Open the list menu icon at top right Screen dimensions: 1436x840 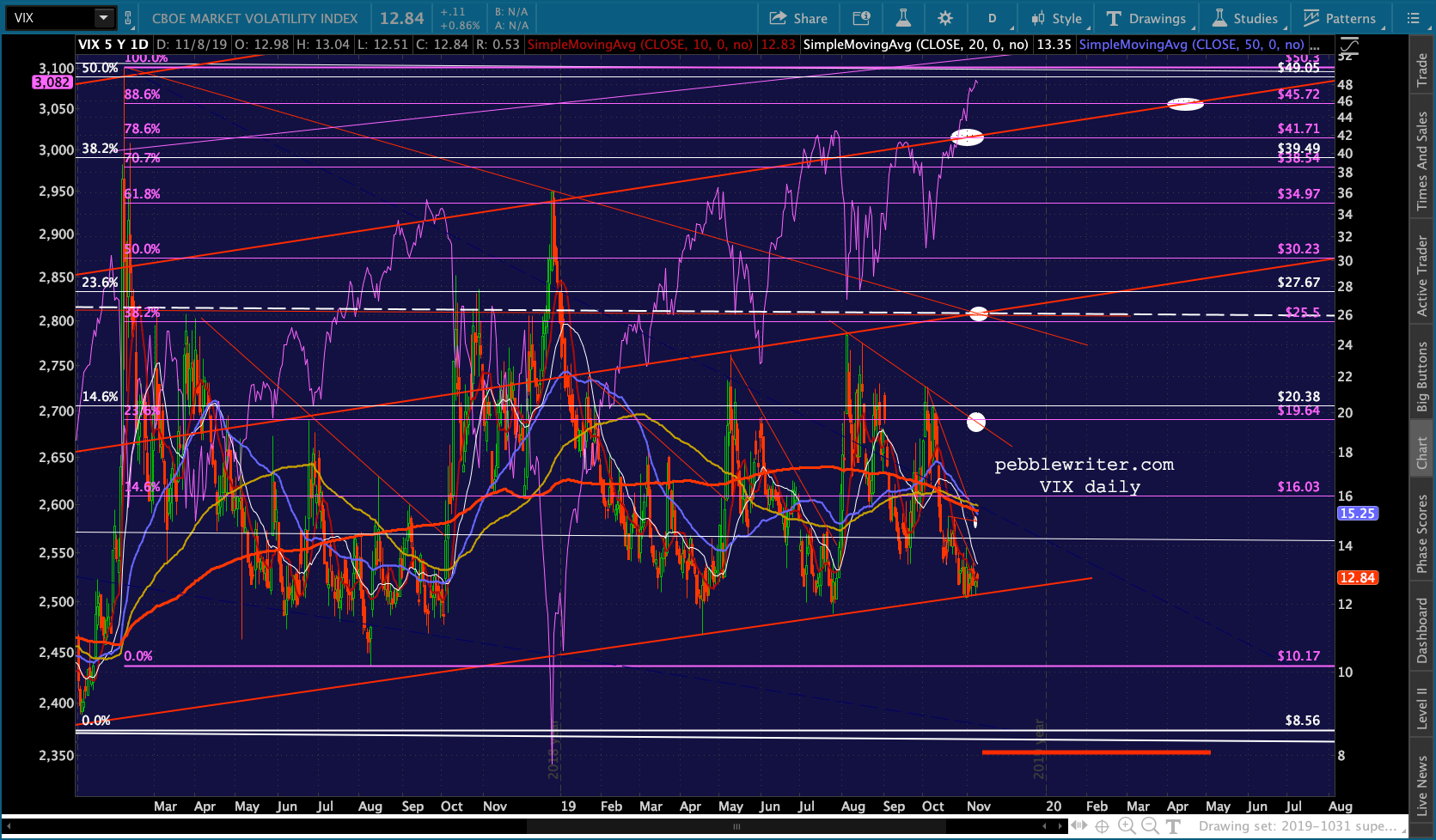1414,18
